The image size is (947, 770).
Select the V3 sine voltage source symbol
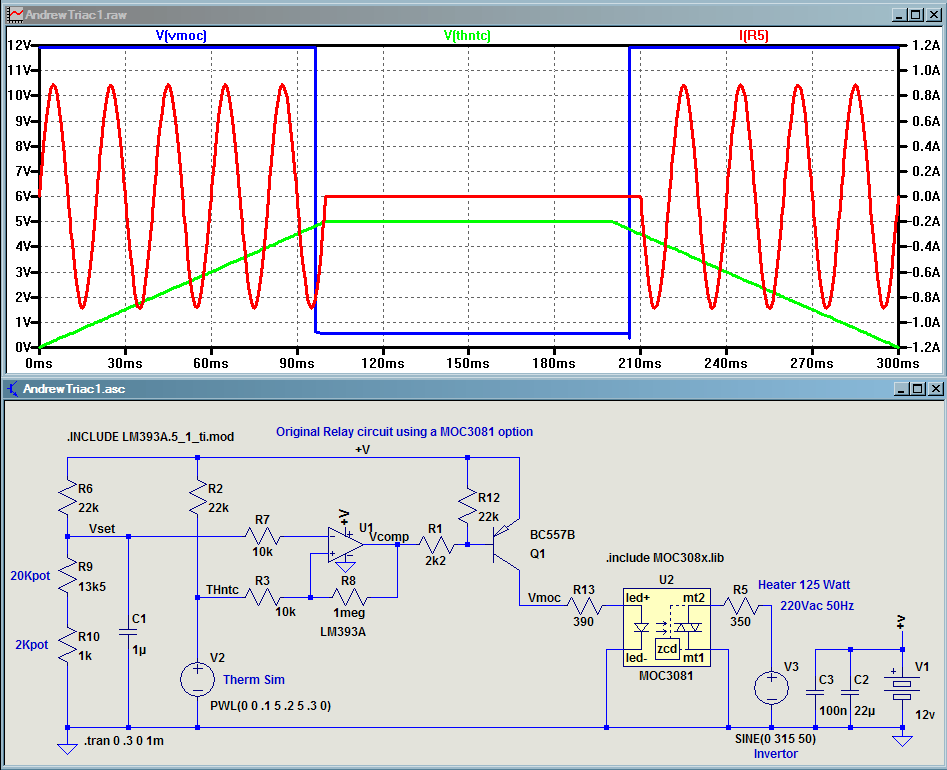click(771, 687)
